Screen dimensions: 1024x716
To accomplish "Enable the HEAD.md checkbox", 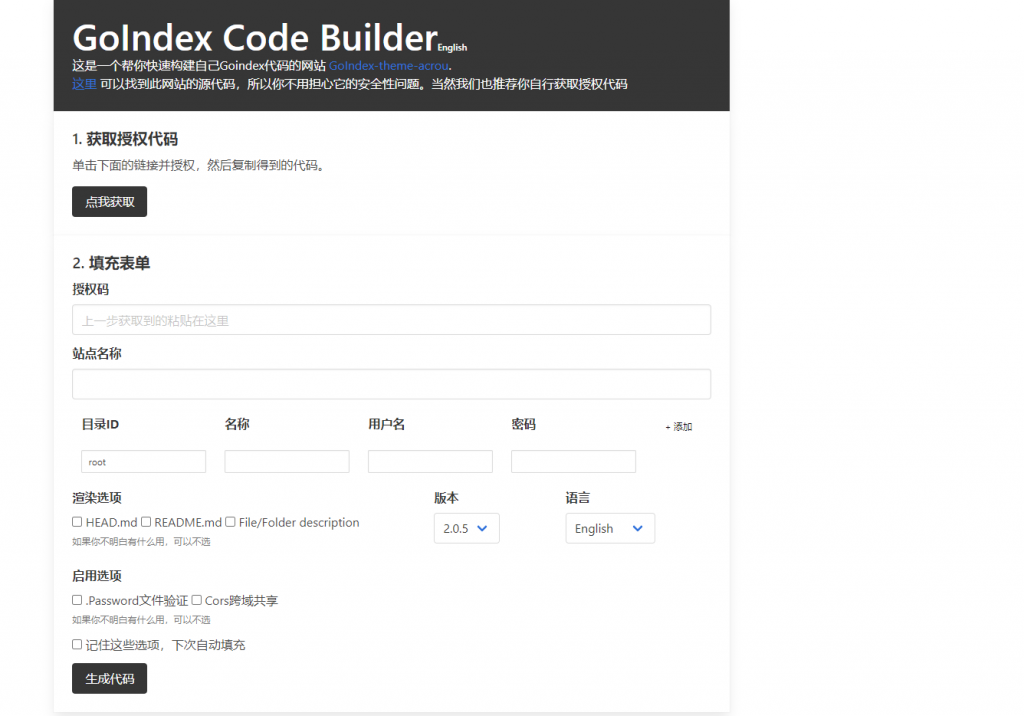I will click(x=77, y=521).
